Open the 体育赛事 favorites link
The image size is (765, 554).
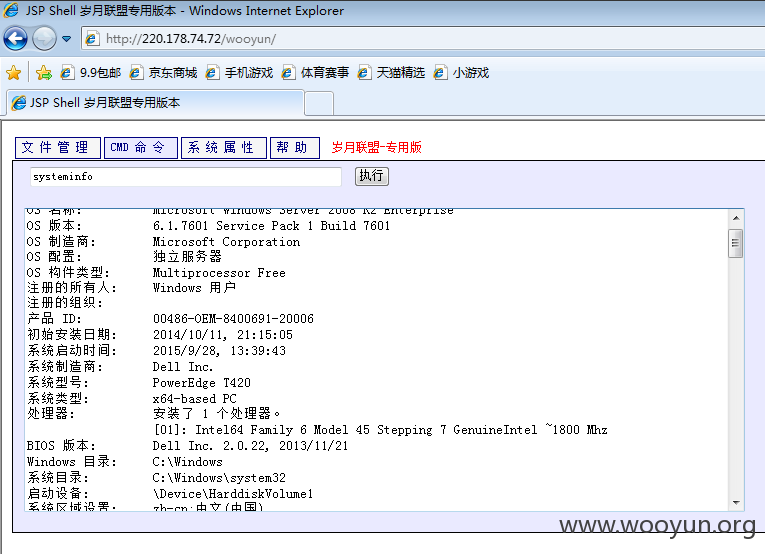315,73
